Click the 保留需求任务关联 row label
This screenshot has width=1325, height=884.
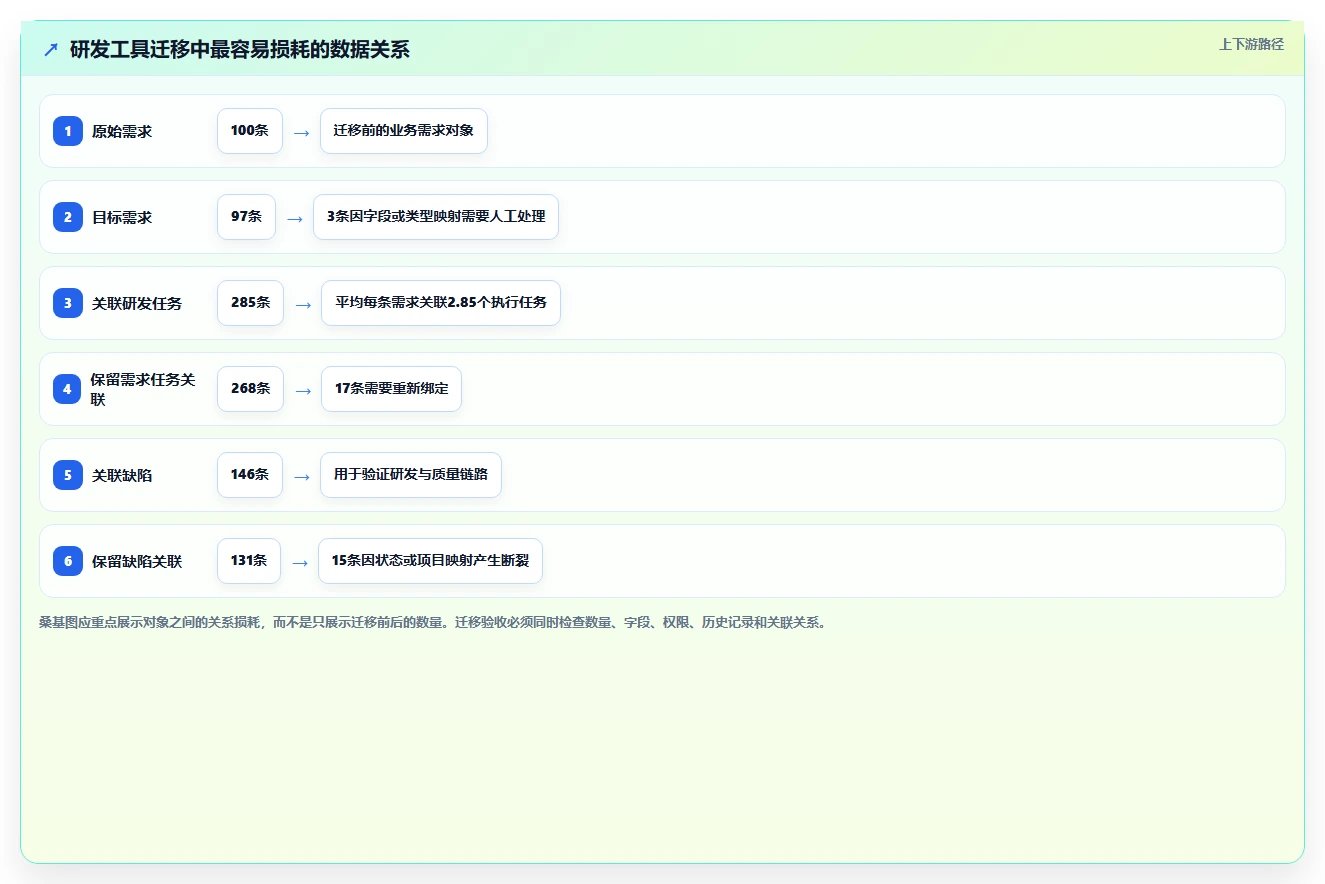143,389
